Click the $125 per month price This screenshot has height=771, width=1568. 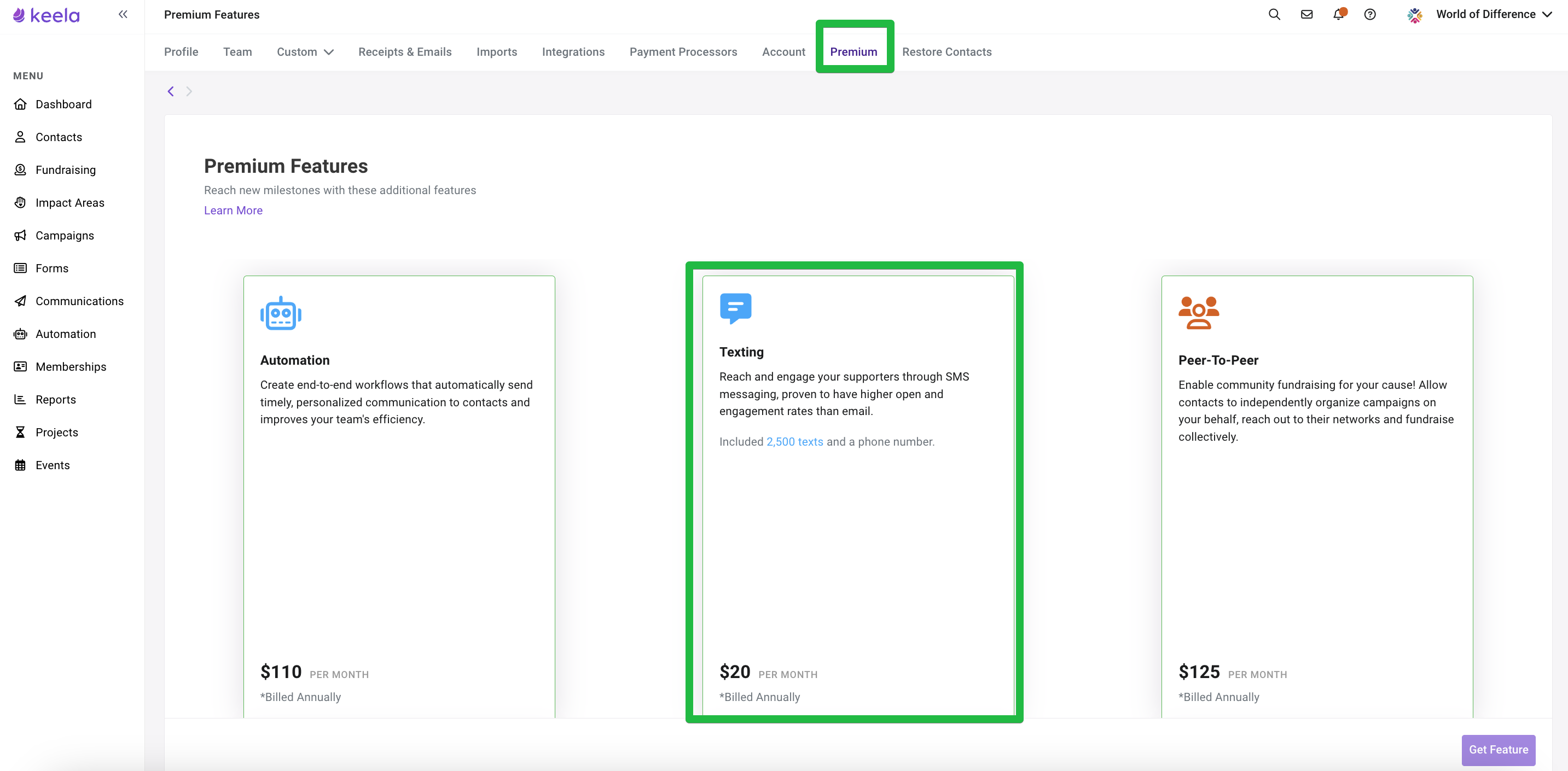1233,672
